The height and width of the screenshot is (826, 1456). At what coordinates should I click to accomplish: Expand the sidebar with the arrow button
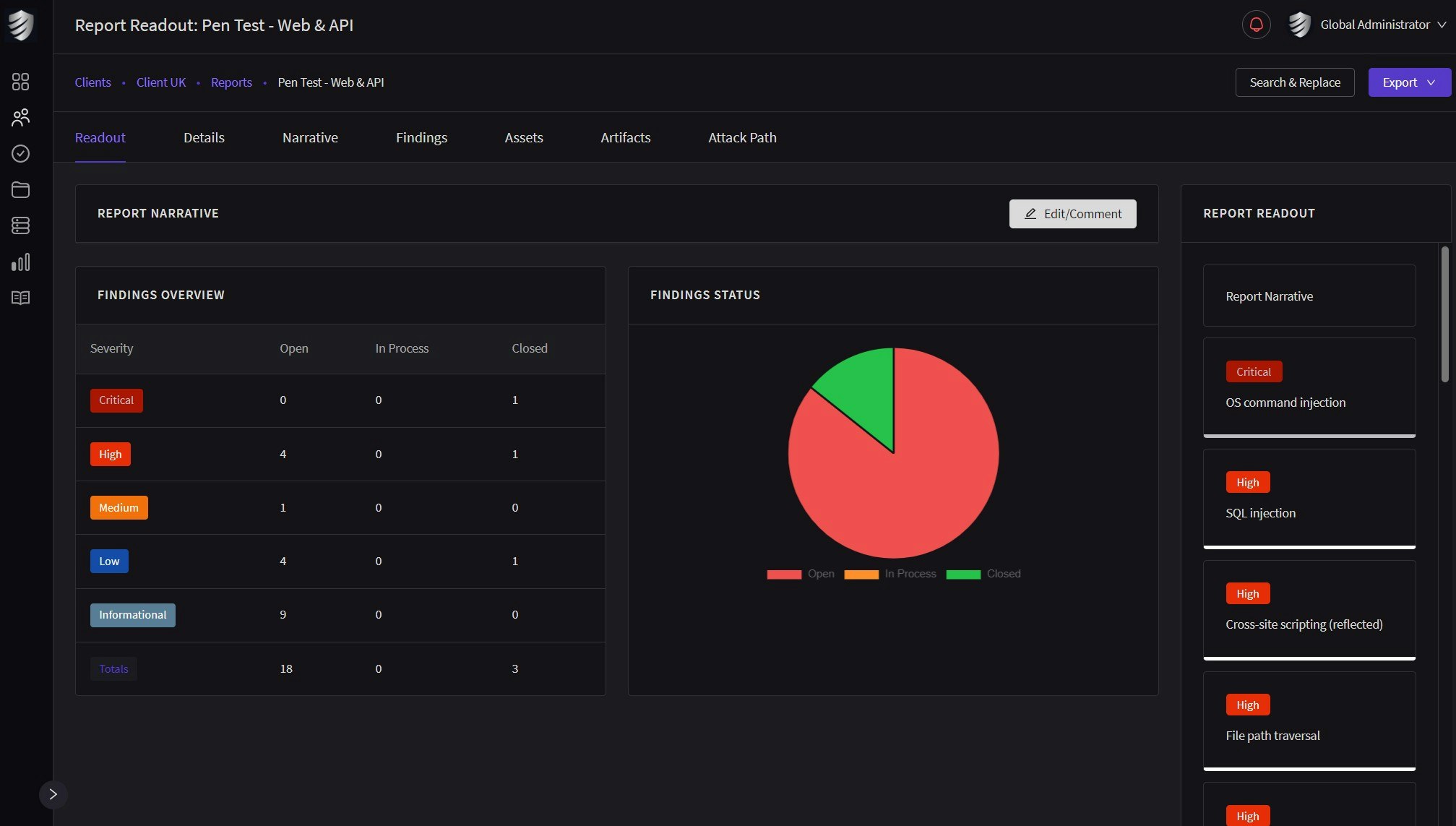[53, 794]
